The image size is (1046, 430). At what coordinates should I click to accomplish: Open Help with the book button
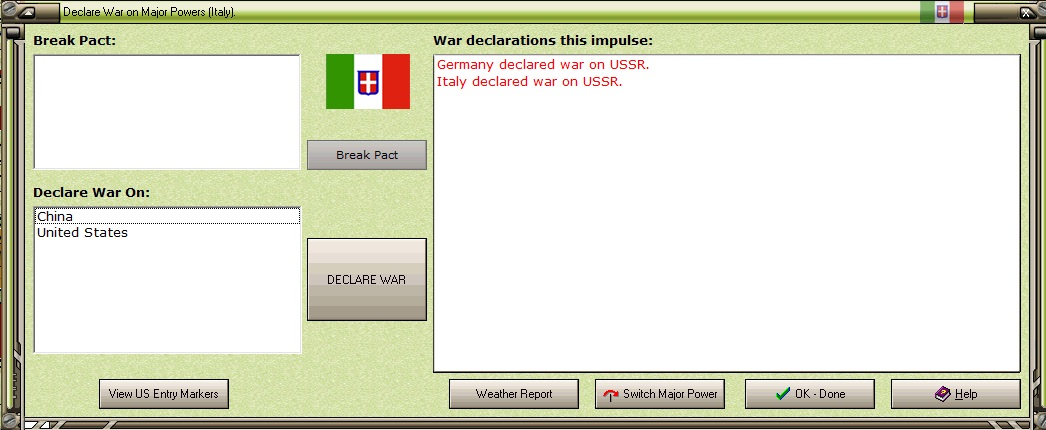pyautogui.click(x=955, y=394)
